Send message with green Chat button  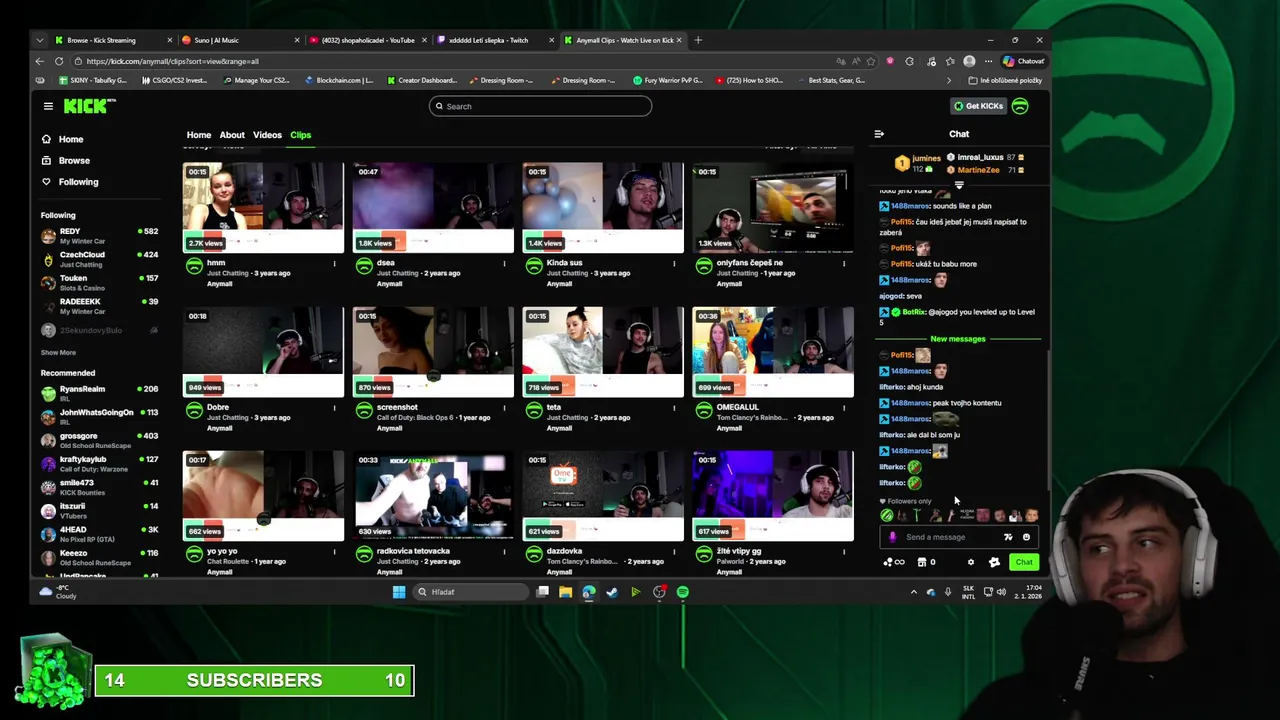tap(1024, 562)
